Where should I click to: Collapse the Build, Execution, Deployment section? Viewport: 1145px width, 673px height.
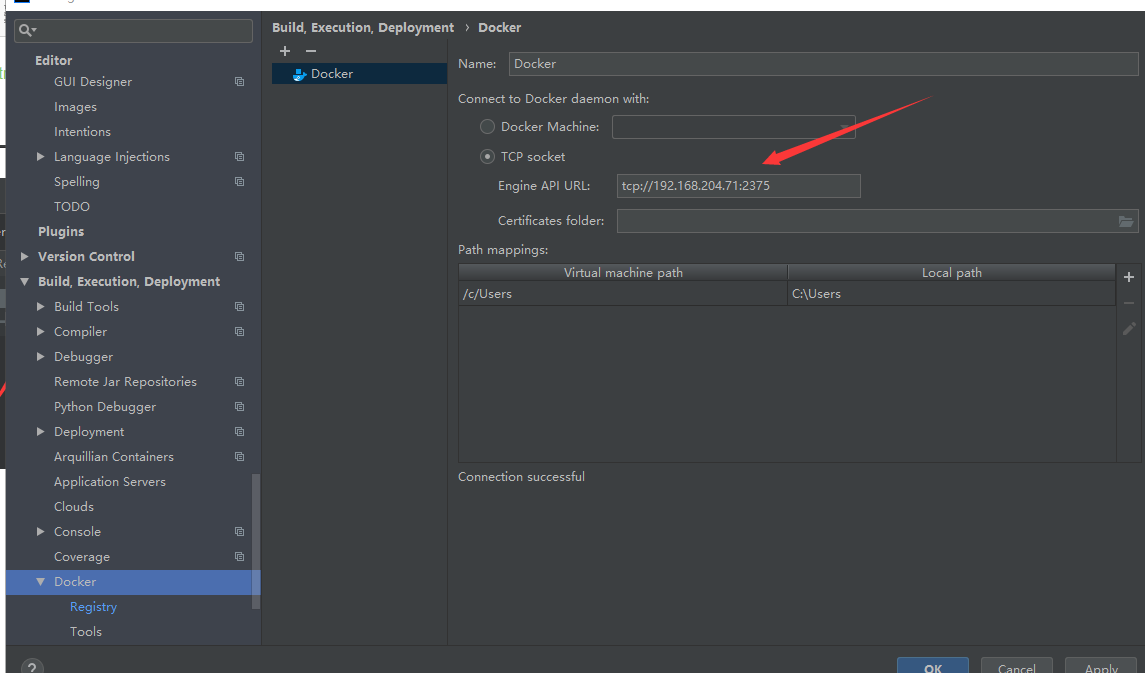pos(25,281)
